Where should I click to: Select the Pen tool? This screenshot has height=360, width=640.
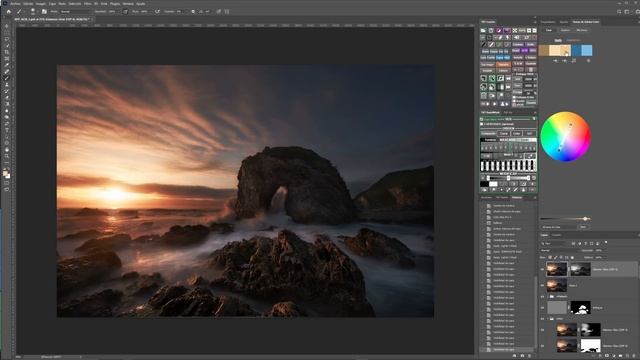(x=7, y=124)
